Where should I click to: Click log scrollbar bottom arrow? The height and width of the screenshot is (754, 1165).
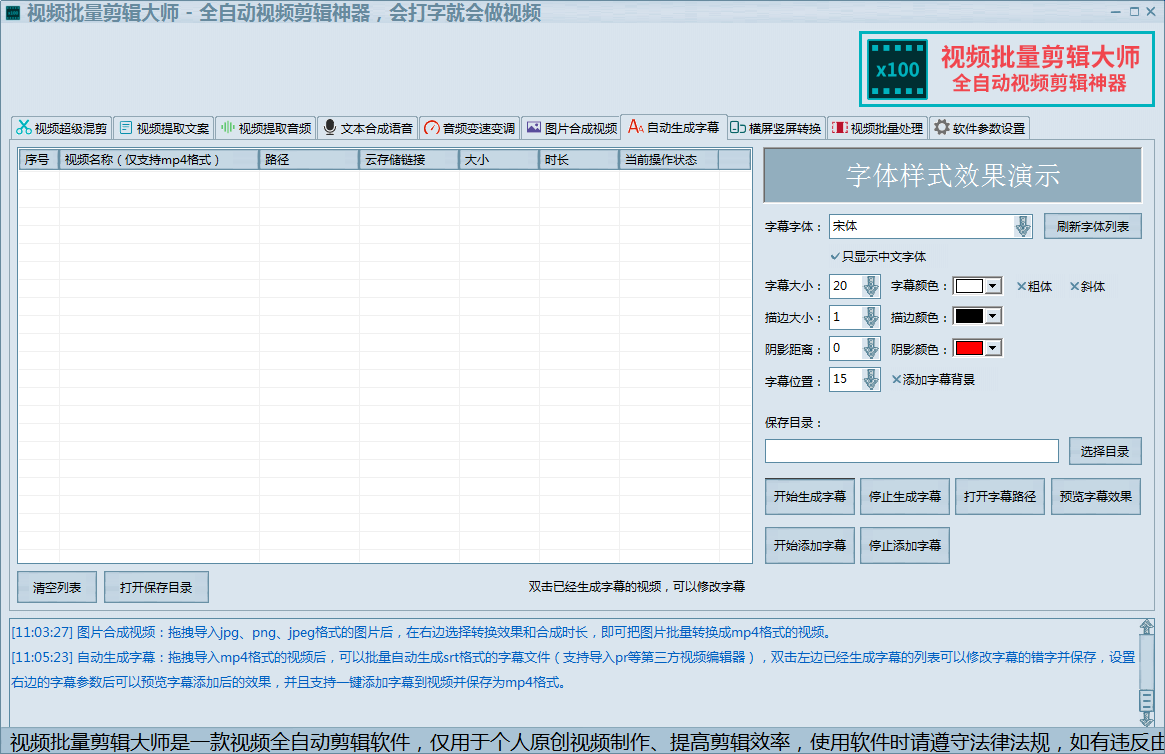[1146, 718]
